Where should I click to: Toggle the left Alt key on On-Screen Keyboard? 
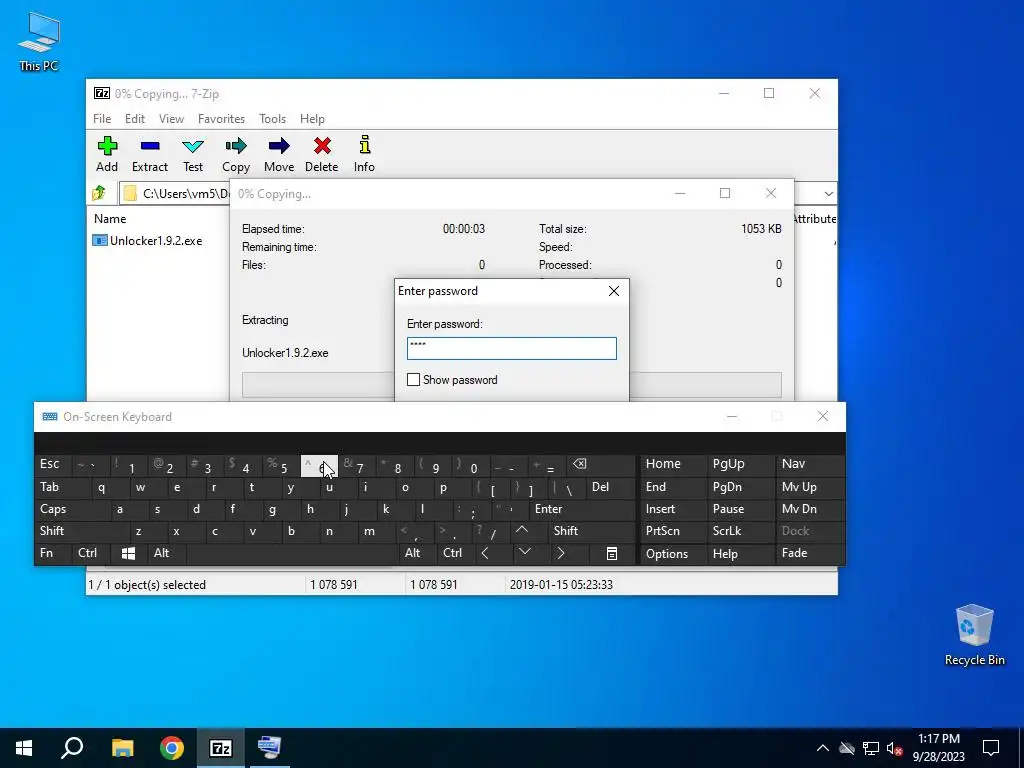coord(167,553)
